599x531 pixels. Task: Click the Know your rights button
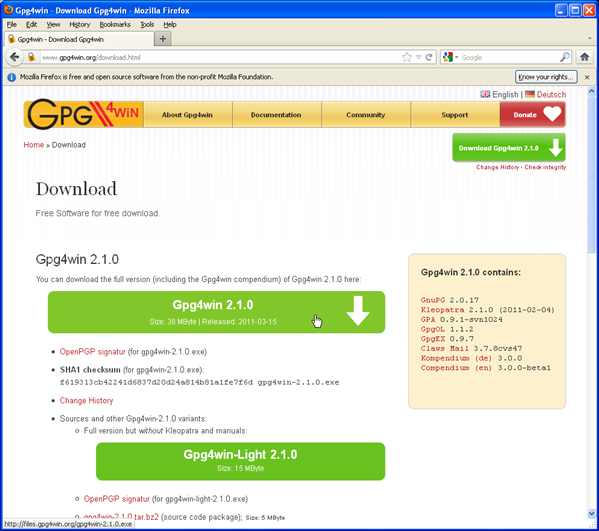546,77
